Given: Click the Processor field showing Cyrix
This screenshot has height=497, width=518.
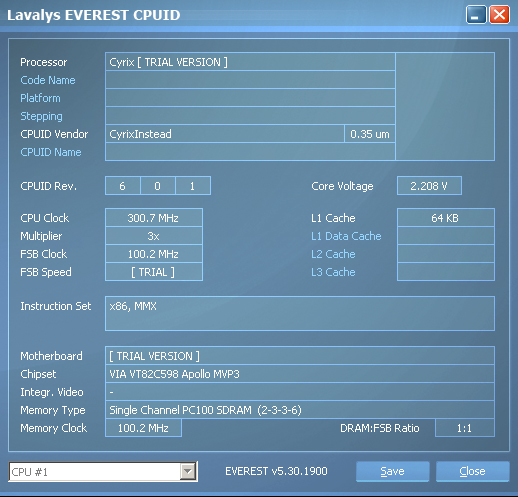Looking at the screenshot, I should (250, 62).
